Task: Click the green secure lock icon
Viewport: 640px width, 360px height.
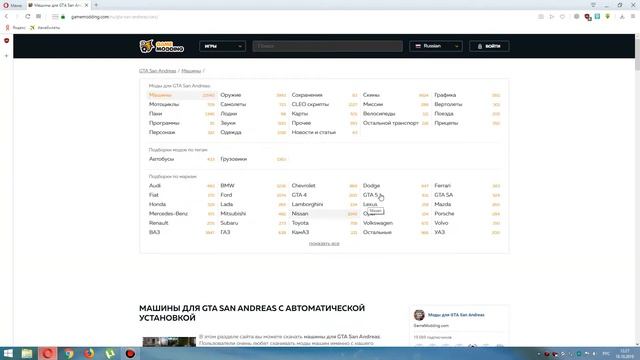Action: pyautogui.click(x=63, y=17)
